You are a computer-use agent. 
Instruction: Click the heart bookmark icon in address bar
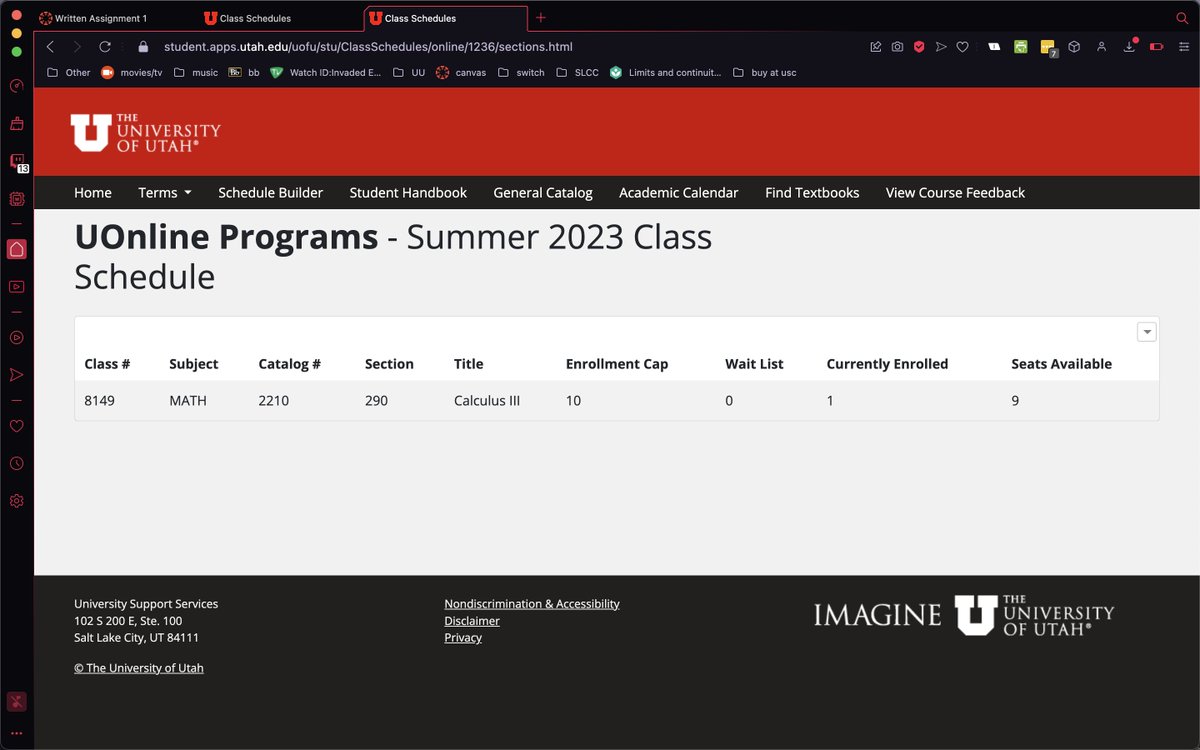pyautogui.click(x=963, y=47)
